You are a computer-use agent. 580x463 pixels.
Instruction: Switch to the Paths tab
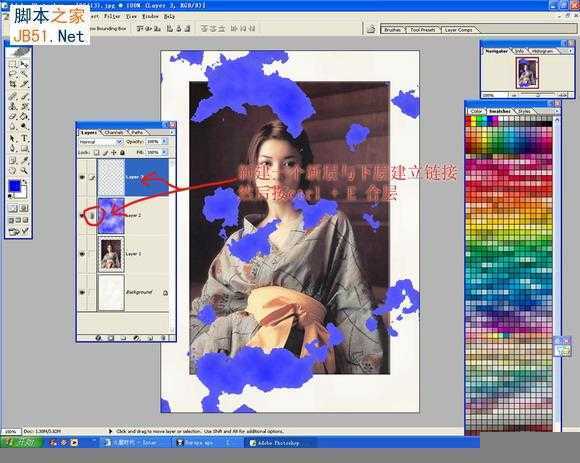coord(137,132)
